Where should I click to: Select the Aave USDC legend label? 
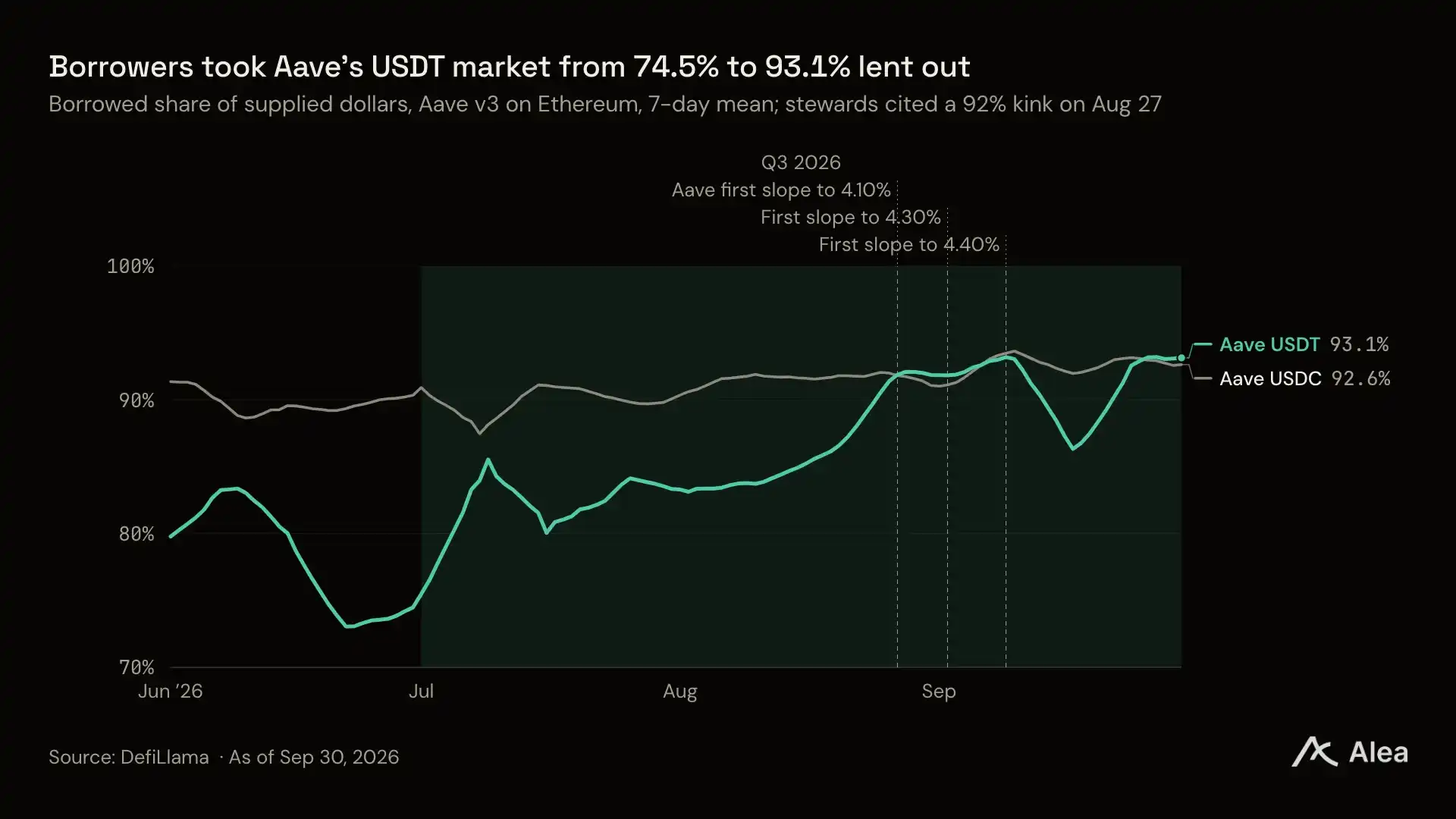click(1270, 378)
